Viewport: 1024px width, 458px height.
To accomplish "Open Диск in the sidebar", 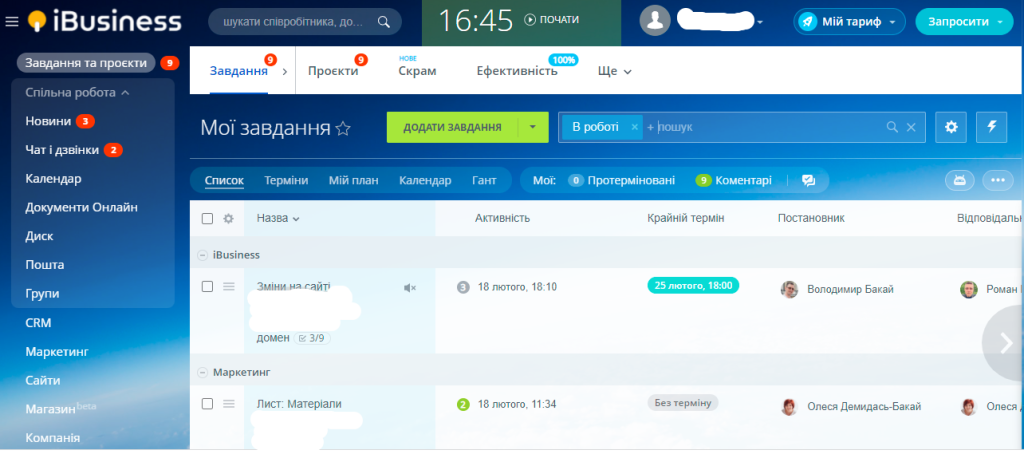I will (x=39, y=236).
